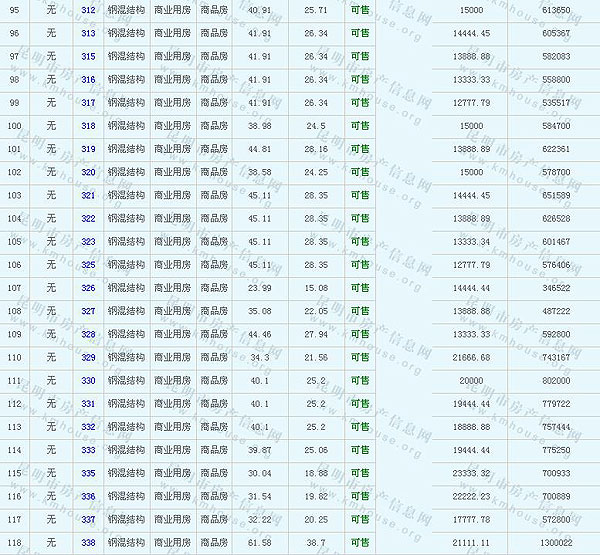Screen dimensions: 600x555
Task: Select room 318 link
Action: [x=88, y=126]
